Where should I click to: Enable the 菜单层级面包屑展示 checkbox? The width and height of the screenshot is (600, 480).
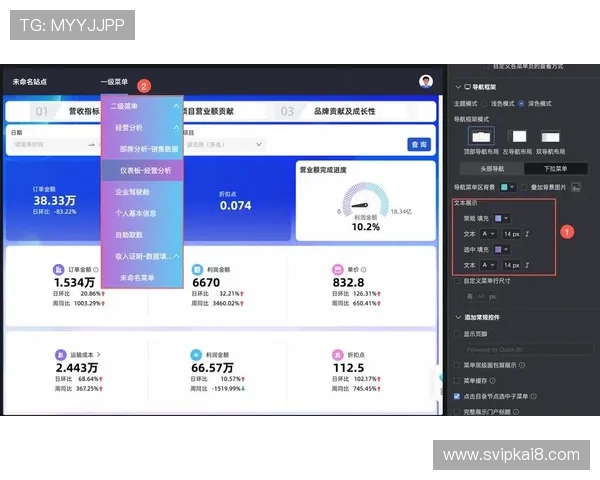[457, 365]
